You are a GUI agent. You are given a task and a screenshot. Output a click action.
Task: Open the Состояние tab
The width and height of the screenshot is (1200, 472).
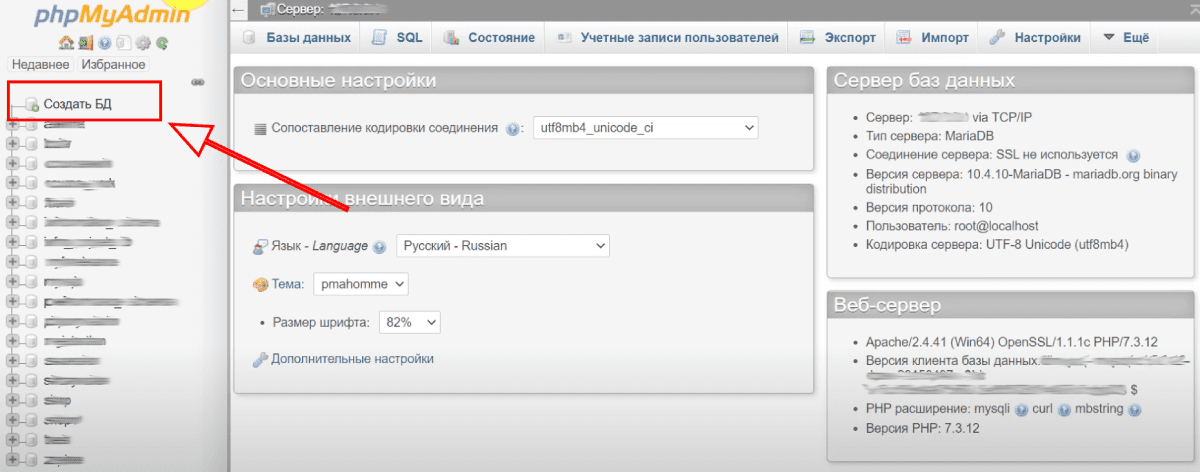point(489,37)
